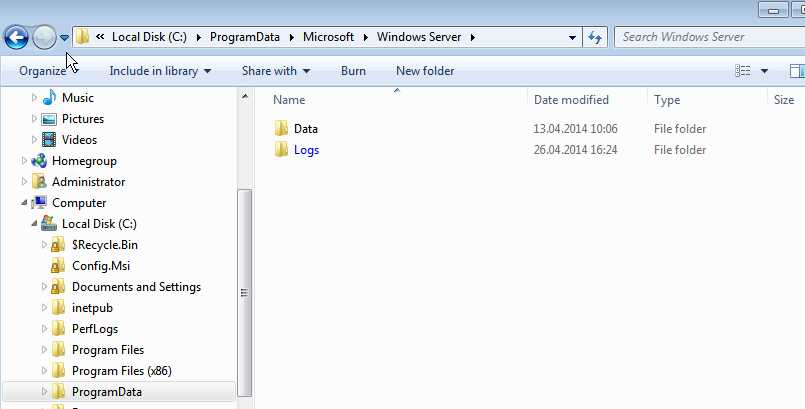
Task: Select the Data folder icon
Action: 281,128
